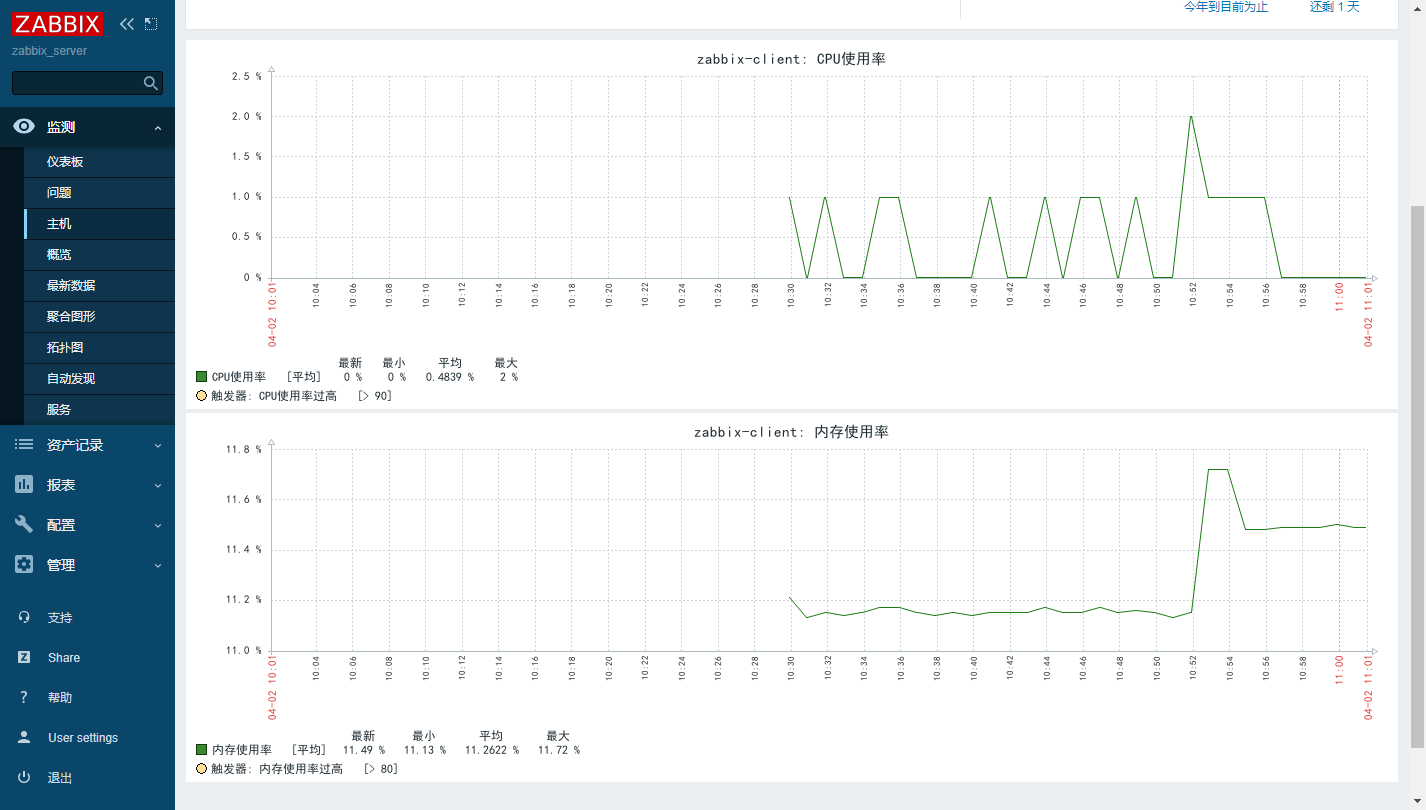Click CPU max value 2 %

(509, 377)
